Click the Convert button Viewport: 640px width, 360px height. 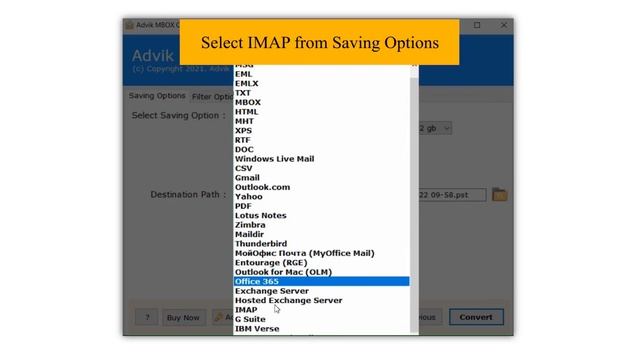click(476, 317)
